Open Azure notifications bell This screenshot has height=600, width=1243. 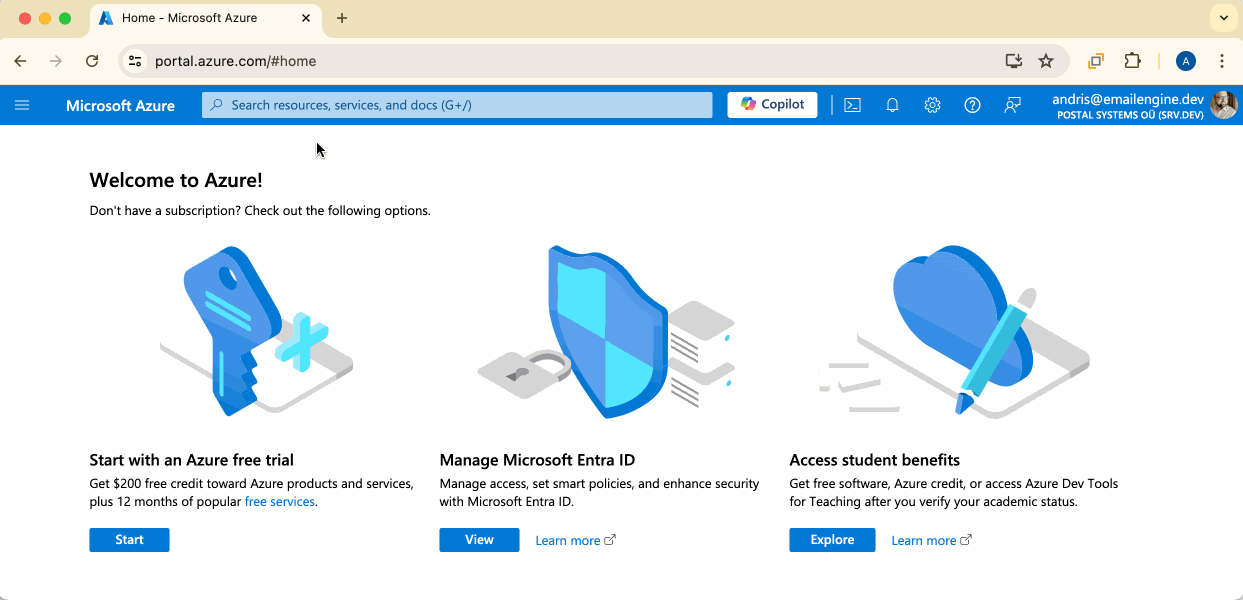tap(892, 104)
